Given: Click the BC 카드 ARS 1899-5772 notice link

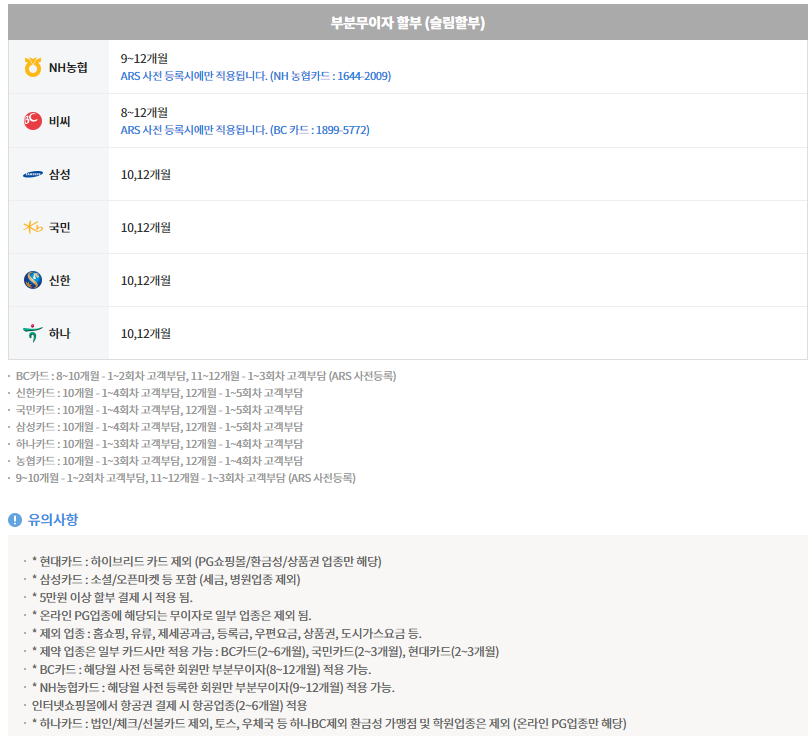Looking at the screenshot, I should coord(245,130).
